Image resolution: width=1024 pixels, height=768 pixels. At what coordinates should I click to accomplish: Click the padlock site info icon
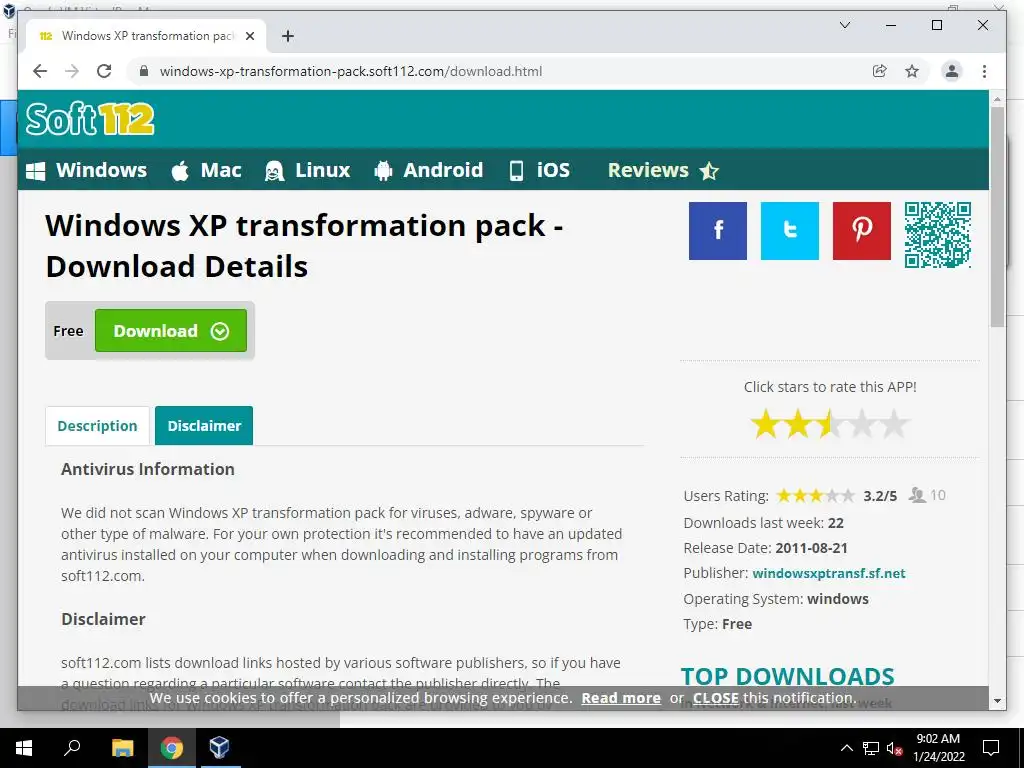point(144,71)
